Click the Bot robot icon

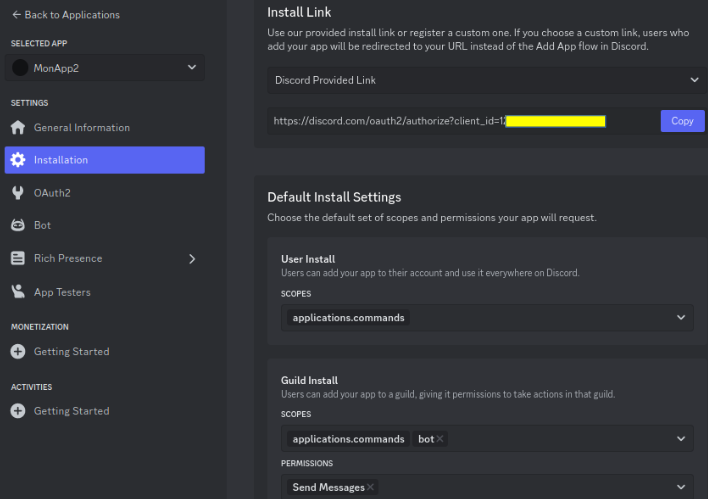click(18, 225)
